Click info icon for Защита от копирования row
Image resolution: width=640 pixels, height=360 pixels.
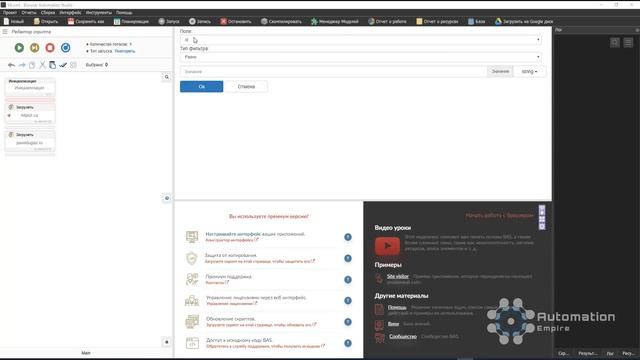[x=348, y=258]
